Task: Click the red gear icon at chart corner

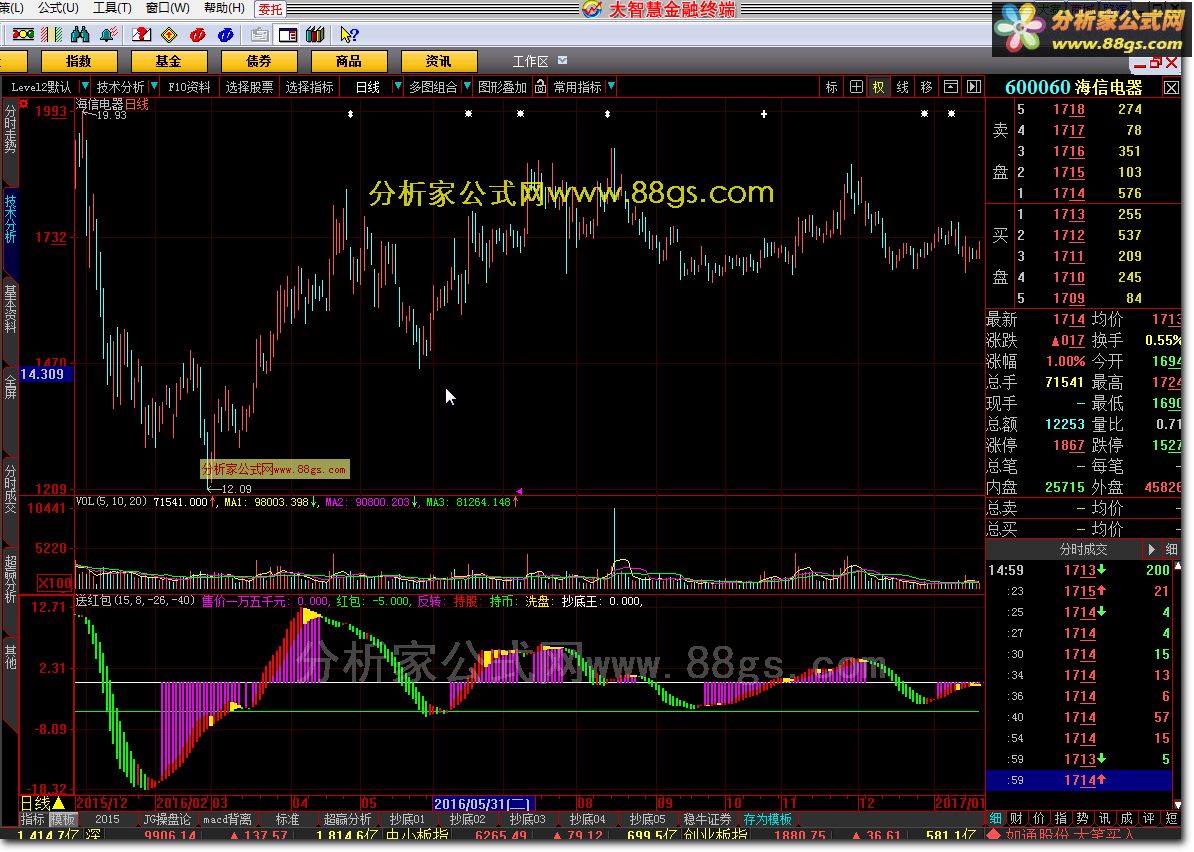Action: (x=24, y=103)
